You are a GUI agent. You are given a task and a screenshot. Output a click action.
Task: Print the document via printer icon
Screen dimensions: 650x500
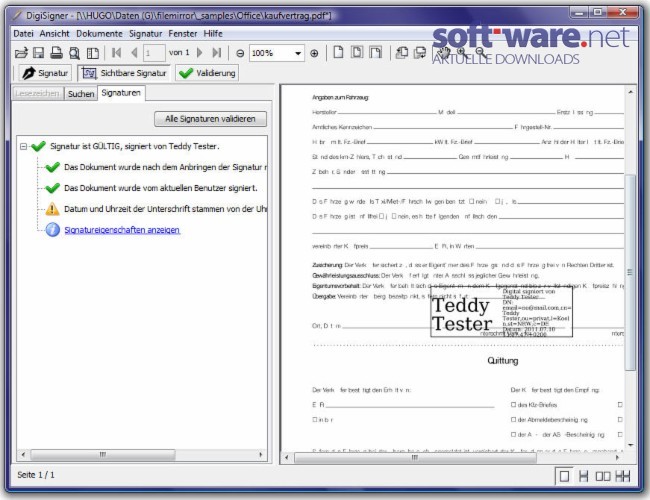pyautogui.click(x=56, y=53)
